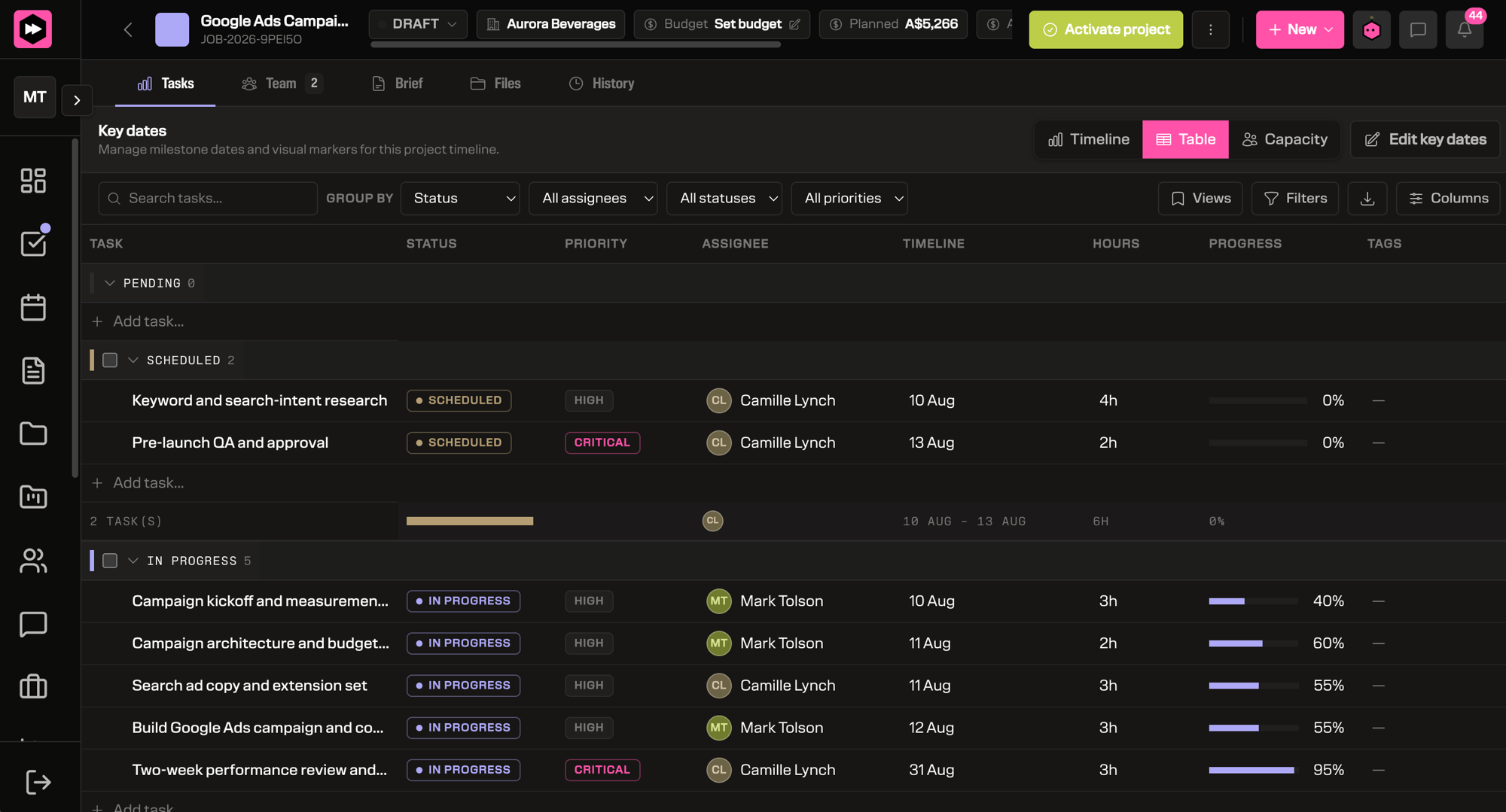The height and width of the screenshot is (812, 1506).
Task: Open the Group By Status dropdown
Action: 460,199
